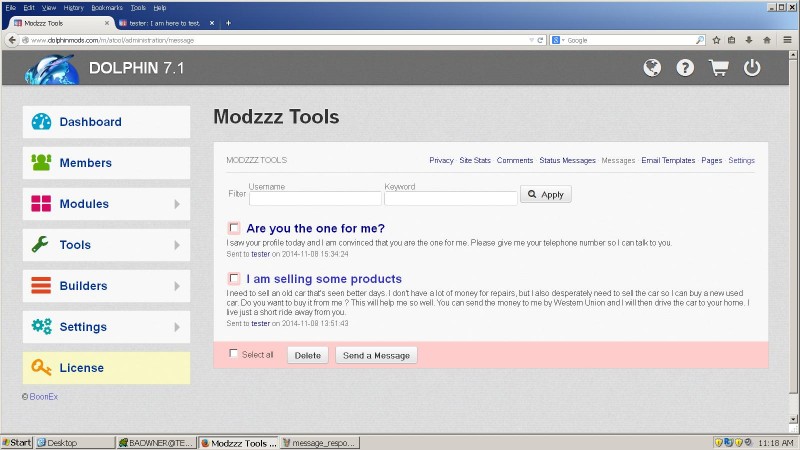The width and height of the screenshot is (800, 450).
Task: Switch to the Desktop taskbar item
Action: pos(75,442)
